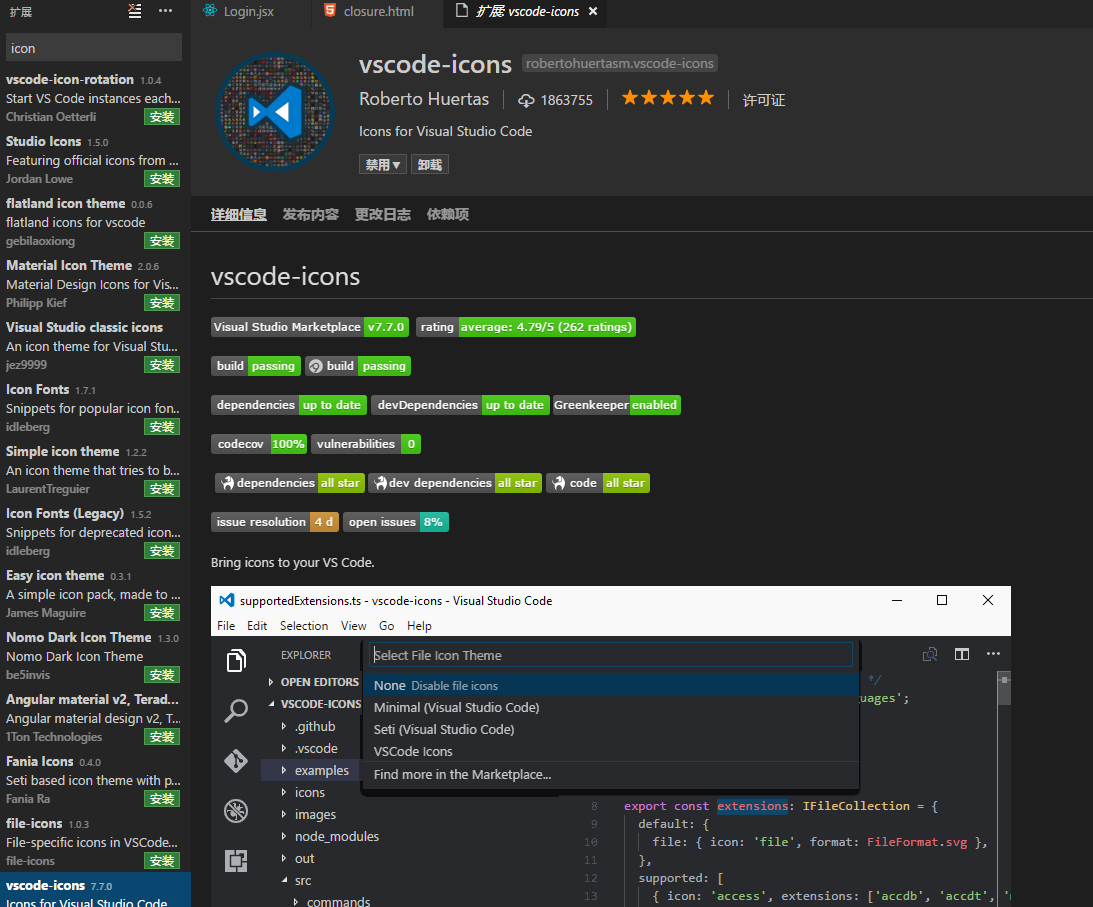Choose VSCode Icons theme option

(611, 752)
